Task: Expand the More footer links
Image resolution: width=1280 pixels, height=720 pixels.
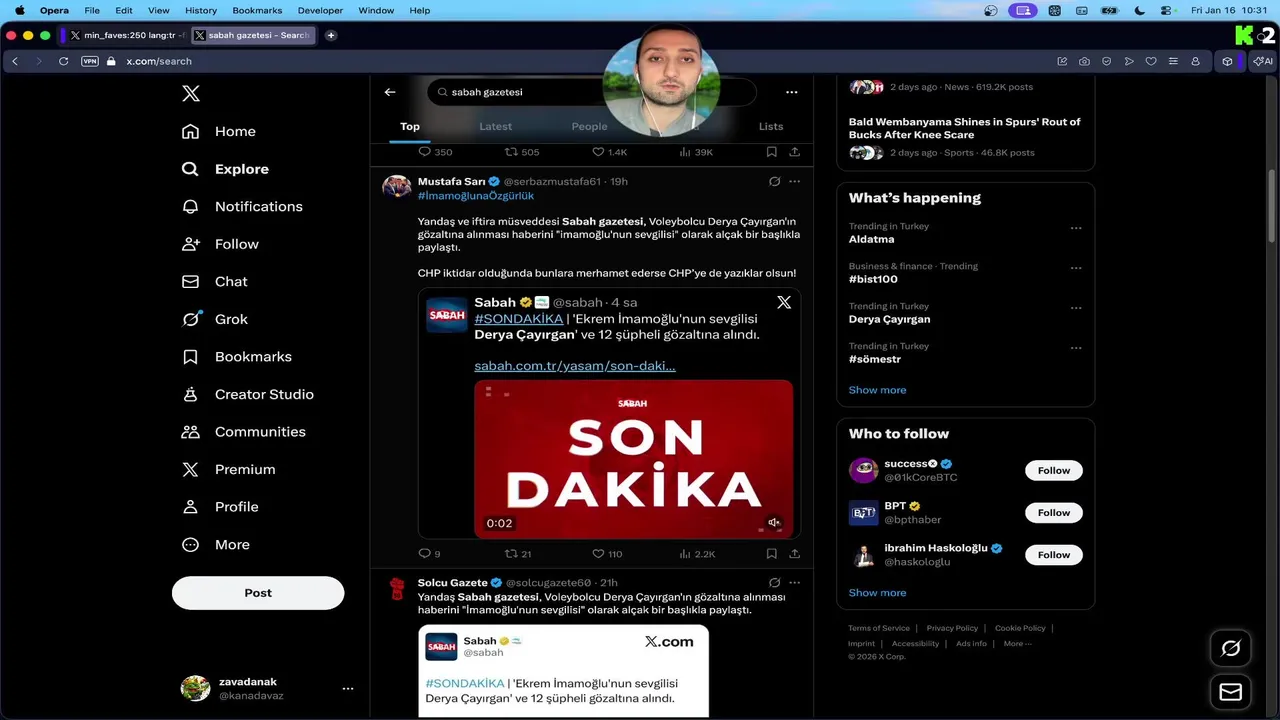Action: [1017, 643]
